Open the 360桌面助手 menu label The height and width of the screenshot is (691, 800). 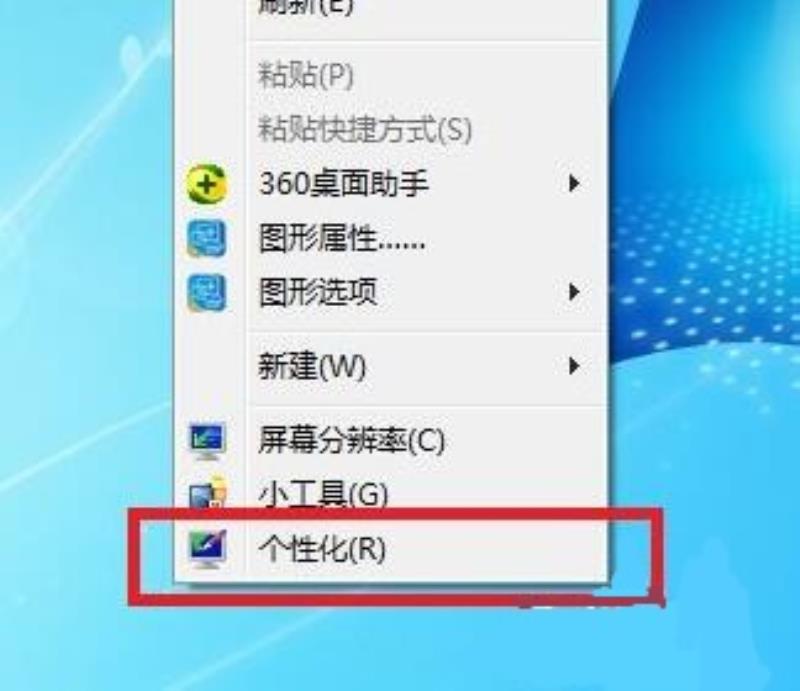pyautogui.click(x=343, y=184)
